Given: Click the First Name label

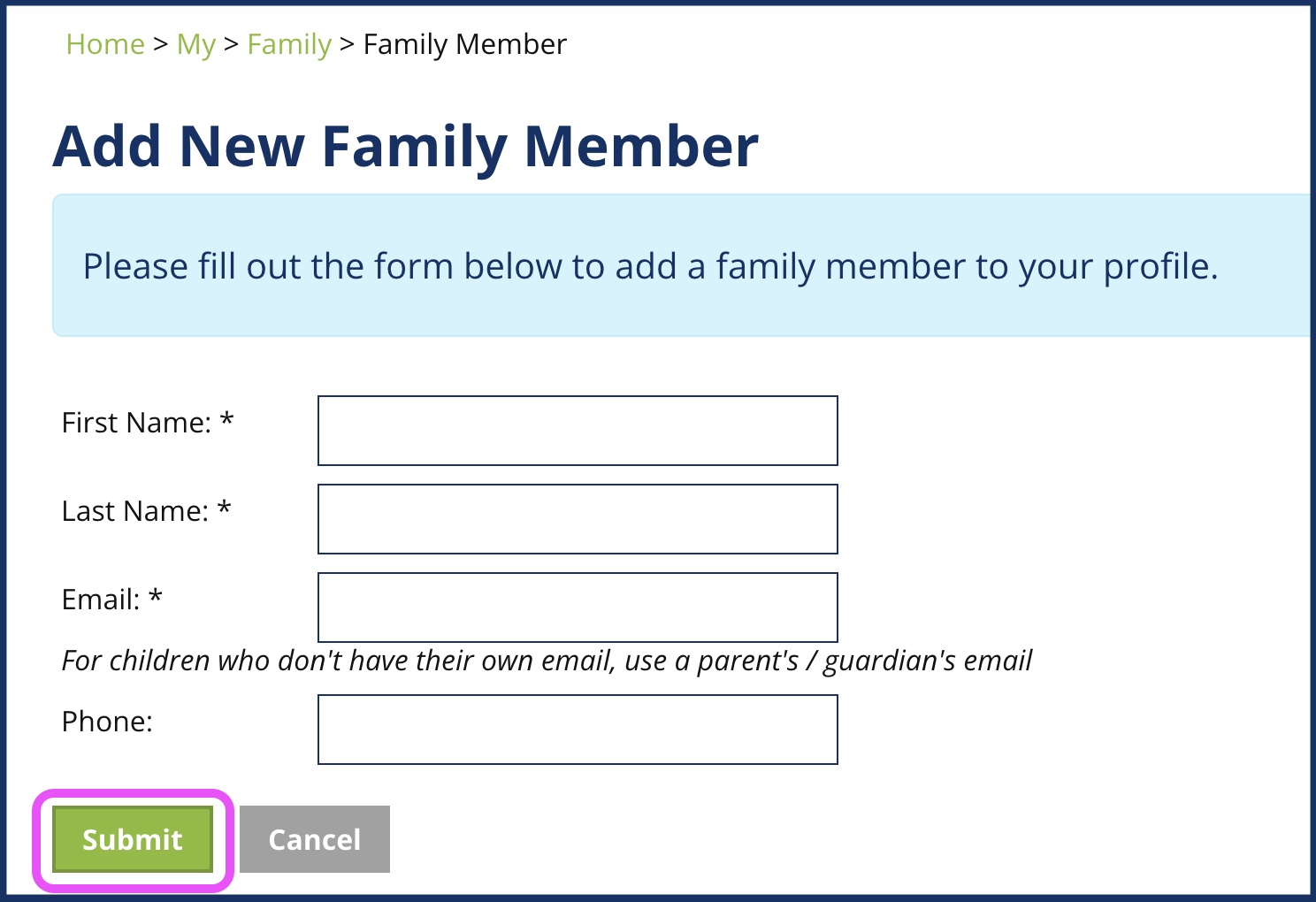Looking at the screenshot, I should pyautogui.click(x=136, y=423).
